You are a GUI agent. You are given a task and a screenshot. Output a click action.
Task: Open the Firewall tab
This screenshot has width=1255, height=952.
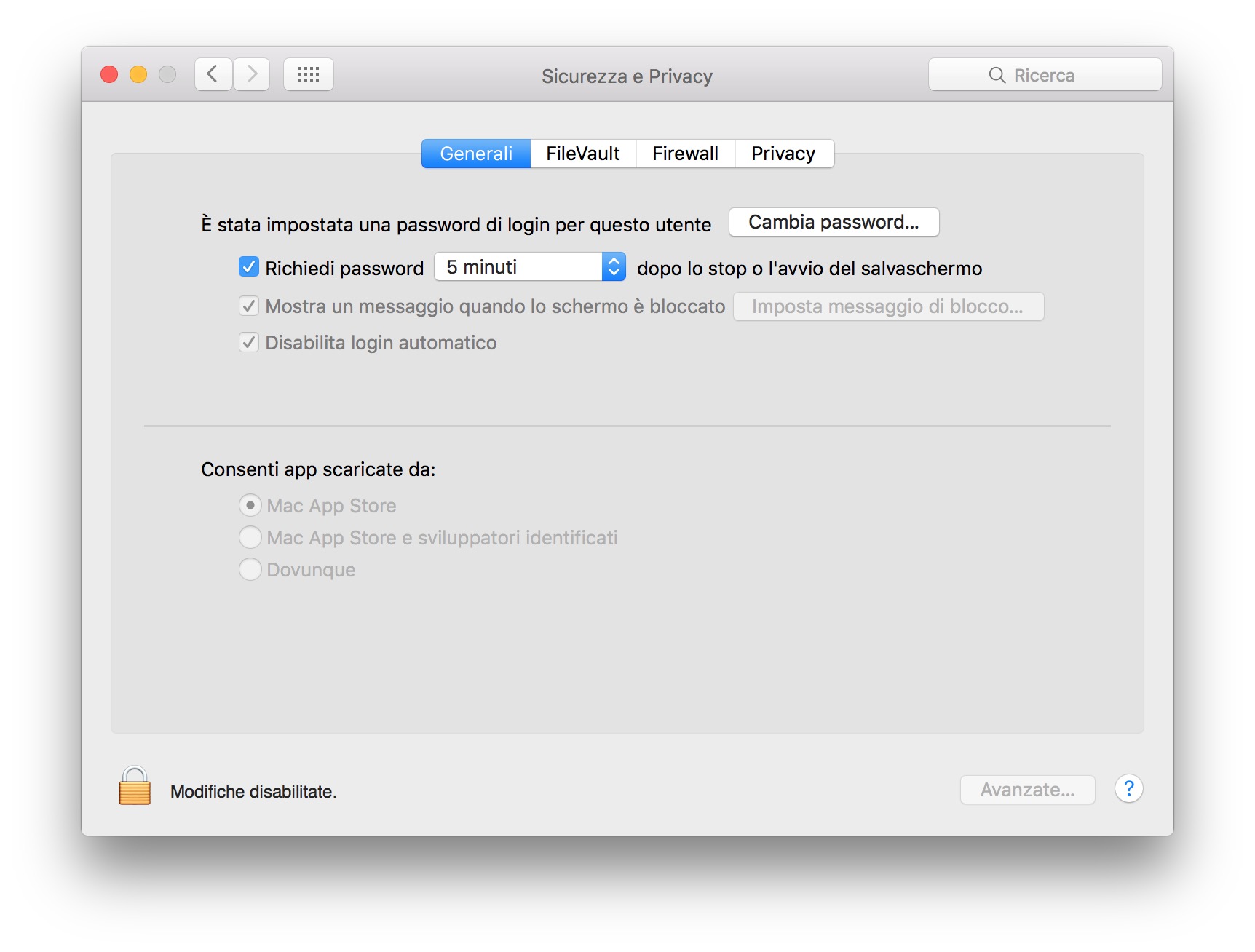click(686, 154)
